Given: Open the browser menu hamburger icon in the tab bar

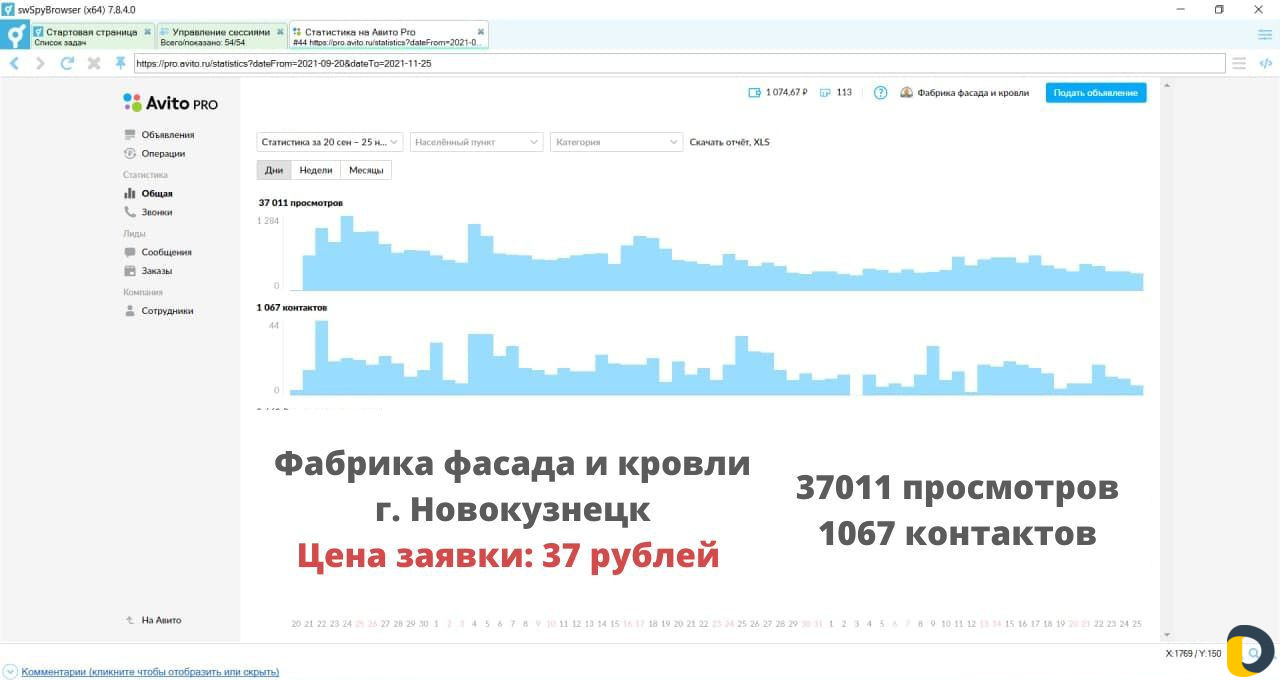Looking at the screenshot, I should click(x=1265, y=35).
